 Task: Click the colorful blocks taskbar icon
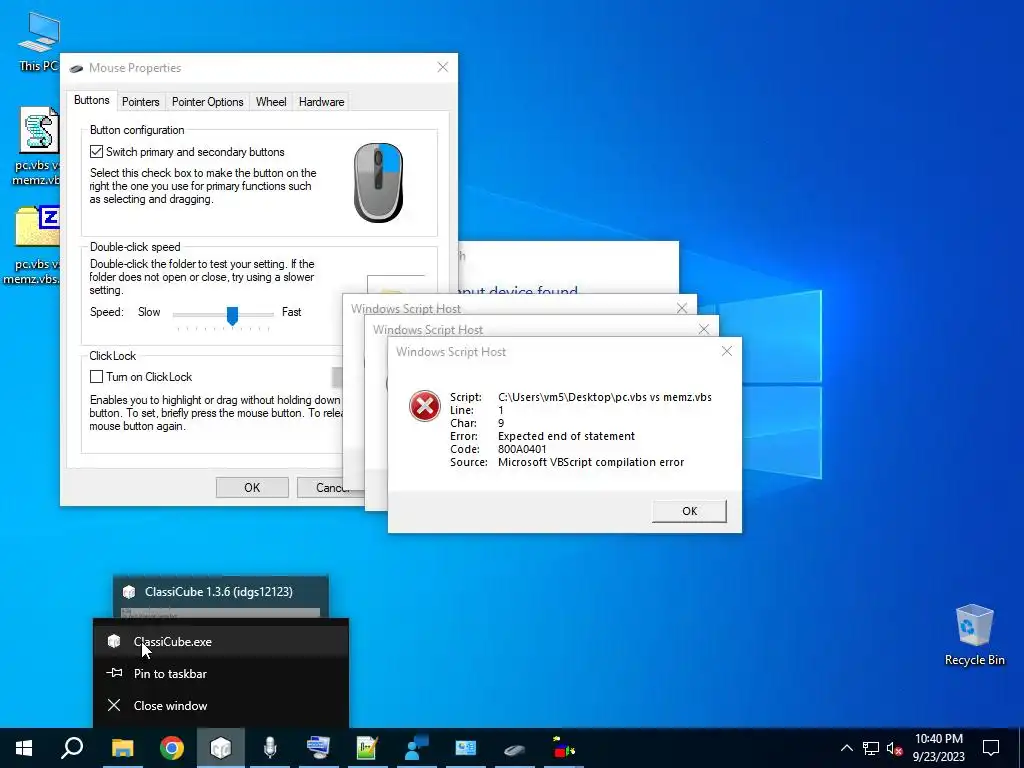pyautogui.click(x=564, y=748)
